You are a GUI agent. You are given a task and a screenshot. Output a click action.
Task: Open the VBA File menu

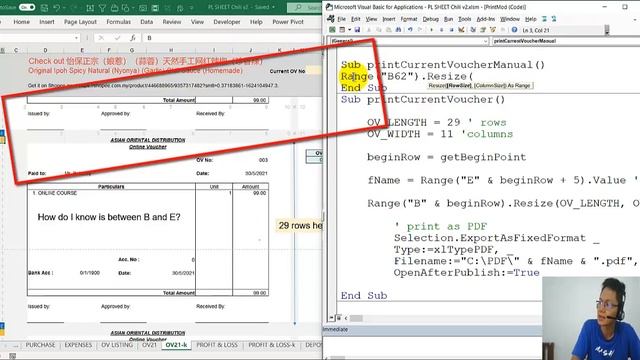point(342,19)
